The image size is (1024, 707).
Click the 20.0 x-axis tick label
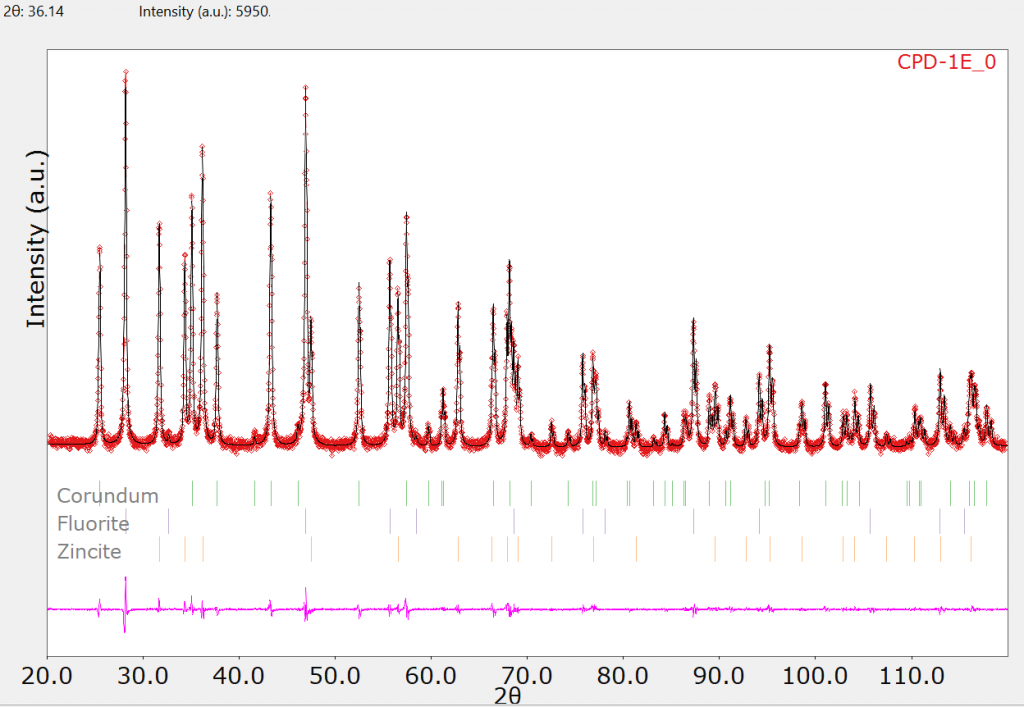pos(47,676)
